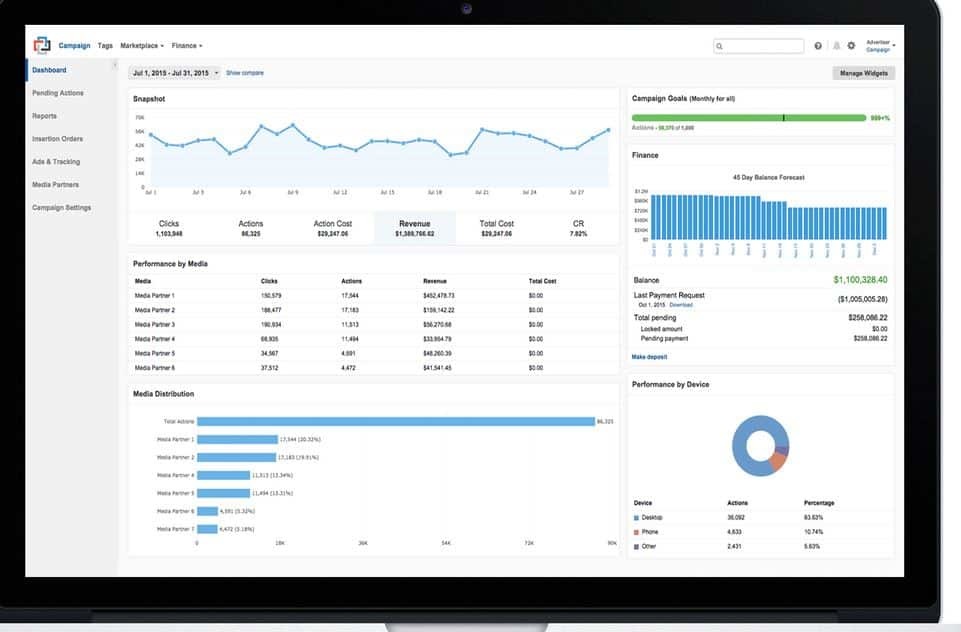Select the Clicks metric tile
The width and height of the screenshot is (961, 632).
pos(168,228)
